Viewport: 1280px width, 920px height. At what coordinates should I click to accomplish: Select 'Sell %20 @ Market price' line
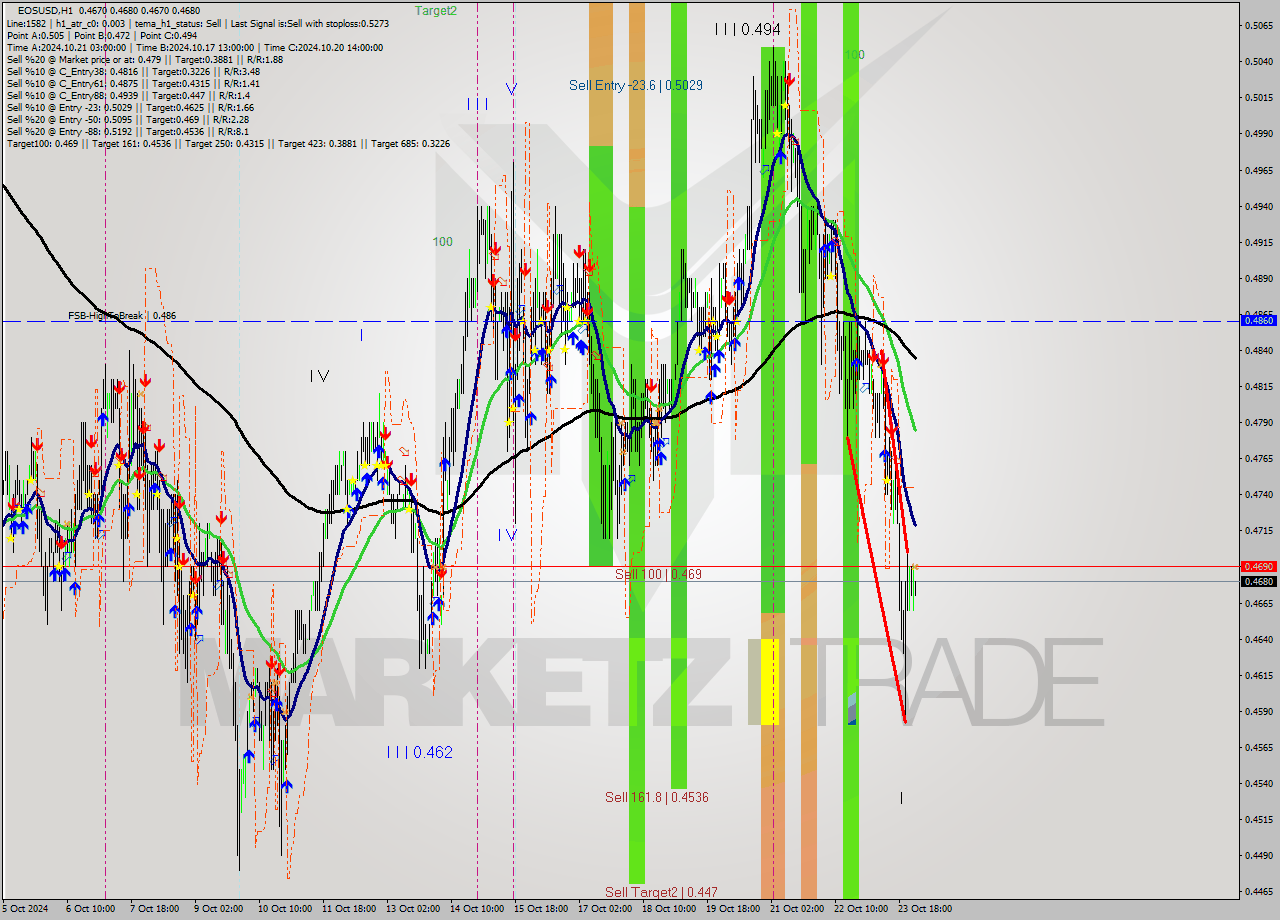(x=144, y=59)
